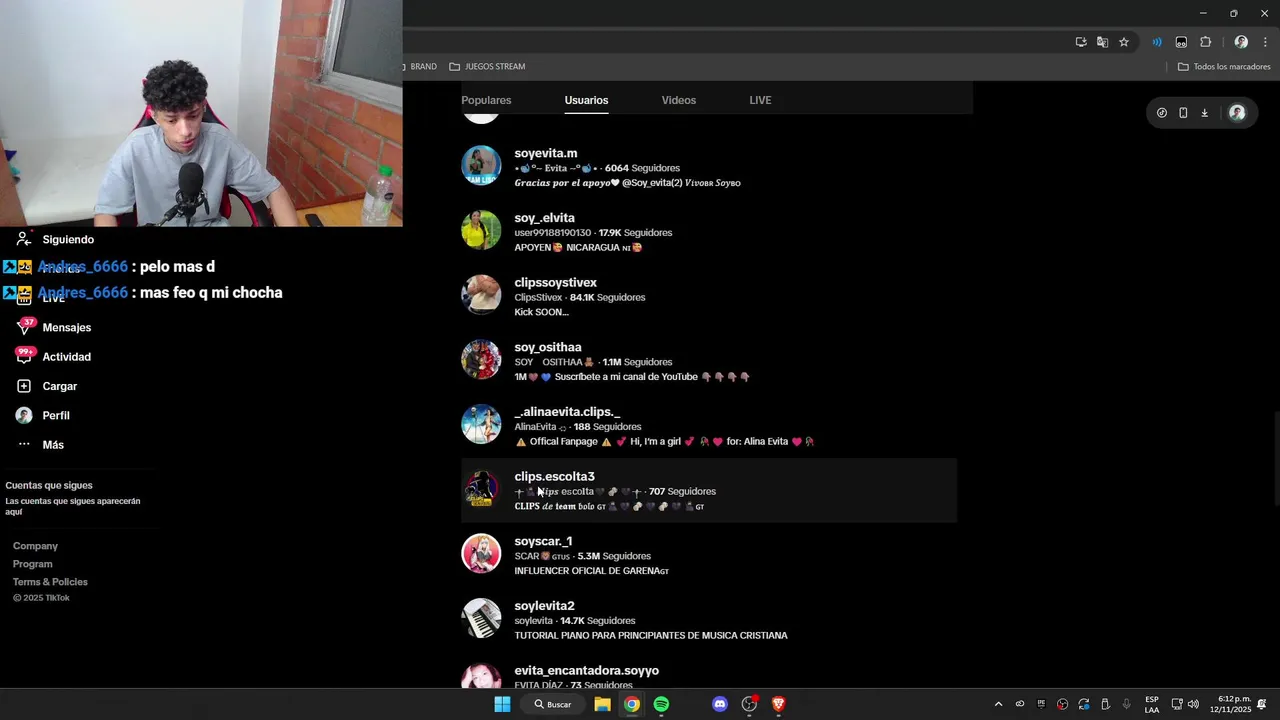Open the Terms & Policies footer link

pyautogui.click(x=50, y=582)
